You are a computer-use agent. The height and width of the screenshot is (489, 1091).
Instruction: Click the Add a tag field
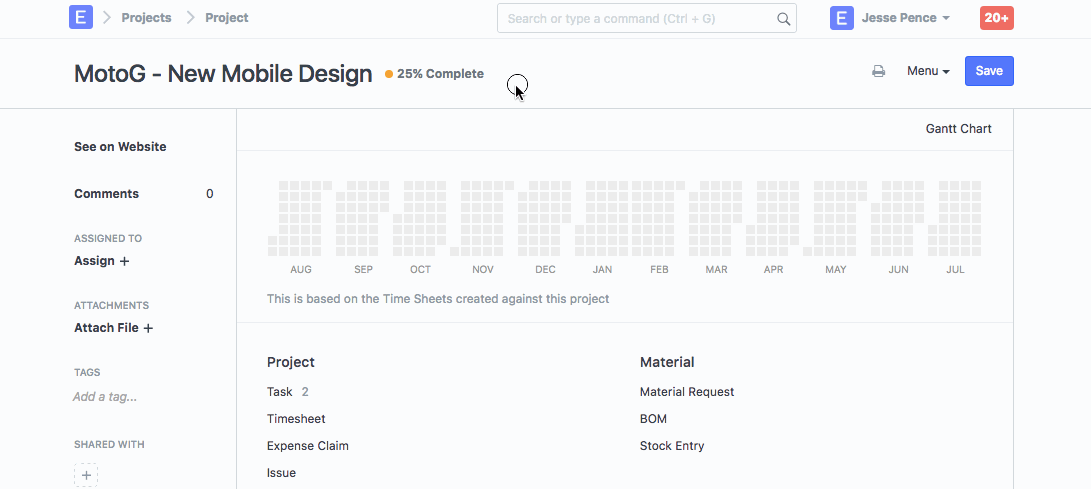pos(105,397)
